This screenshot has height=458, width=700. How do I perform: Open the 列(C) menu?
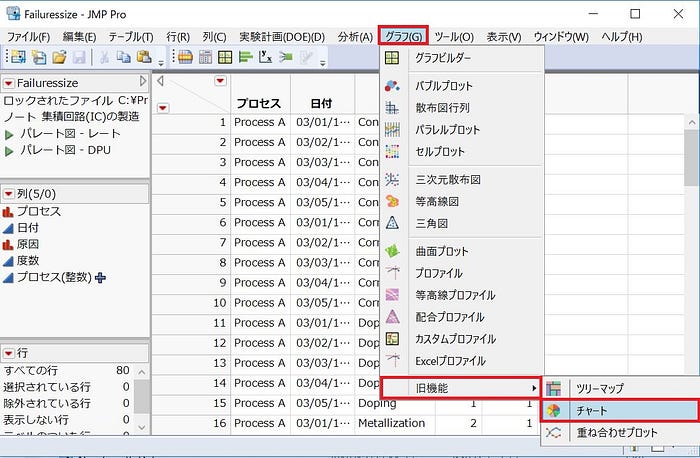coord(214,37)
